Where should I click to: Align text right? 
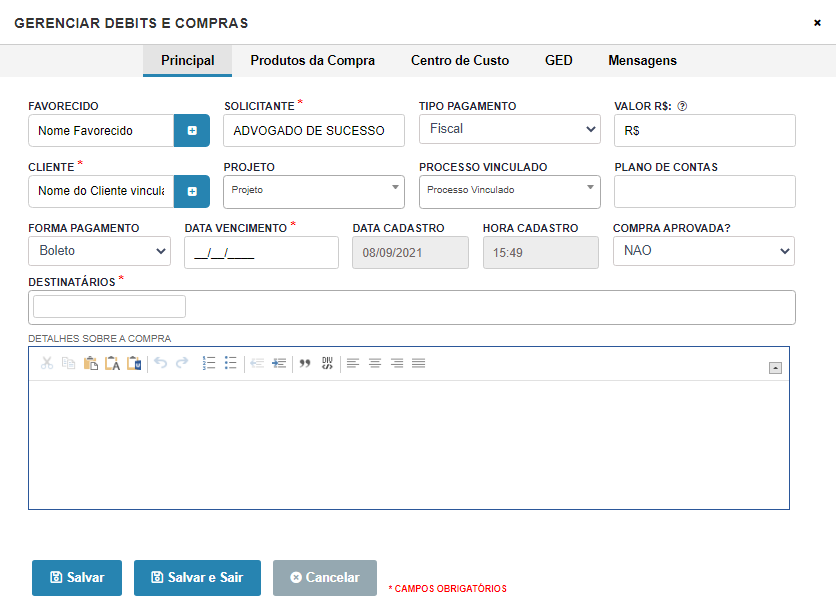[397, 363]
